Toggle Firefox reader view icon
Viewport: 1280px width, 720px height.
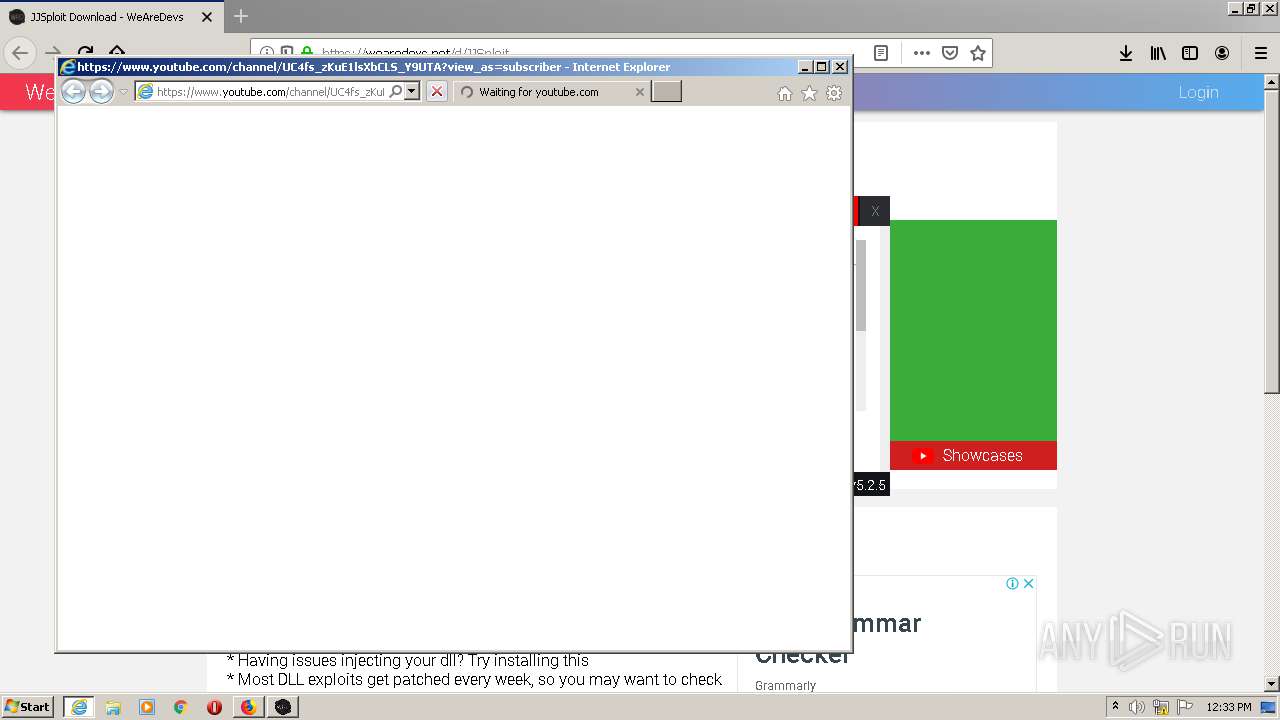click(x=881, y=53)
